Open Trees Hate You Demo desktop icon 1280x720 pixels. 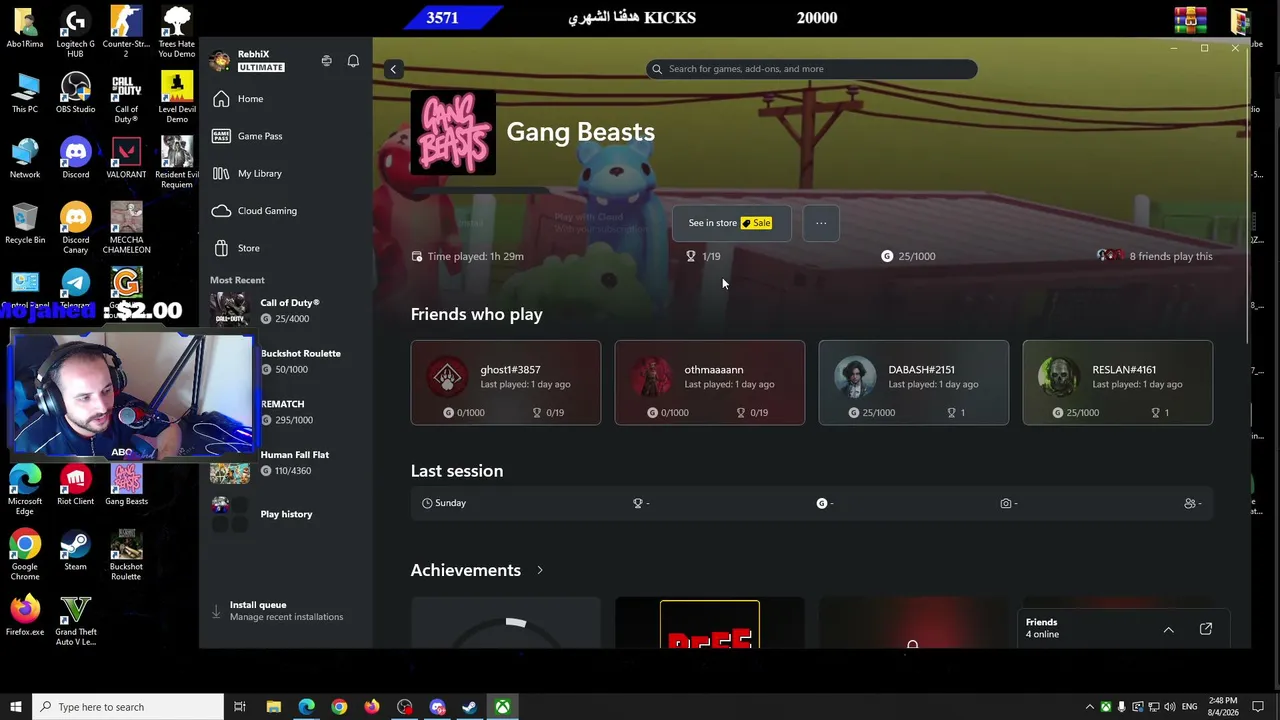pos(177,33)
